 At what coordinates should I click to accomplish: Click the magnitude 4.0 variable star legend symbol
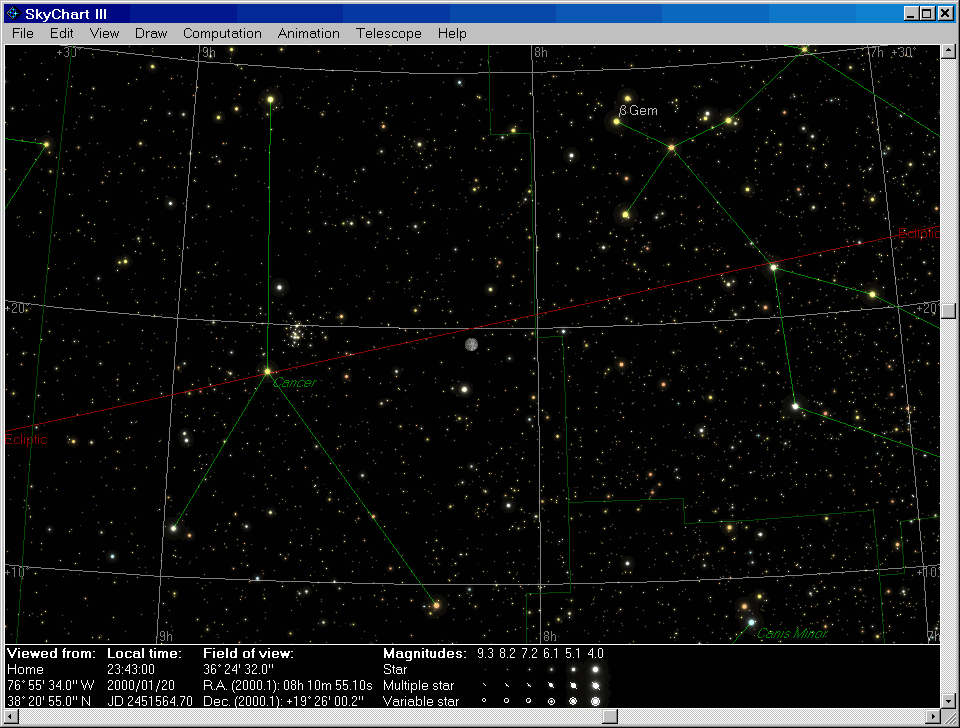(595, 701)
